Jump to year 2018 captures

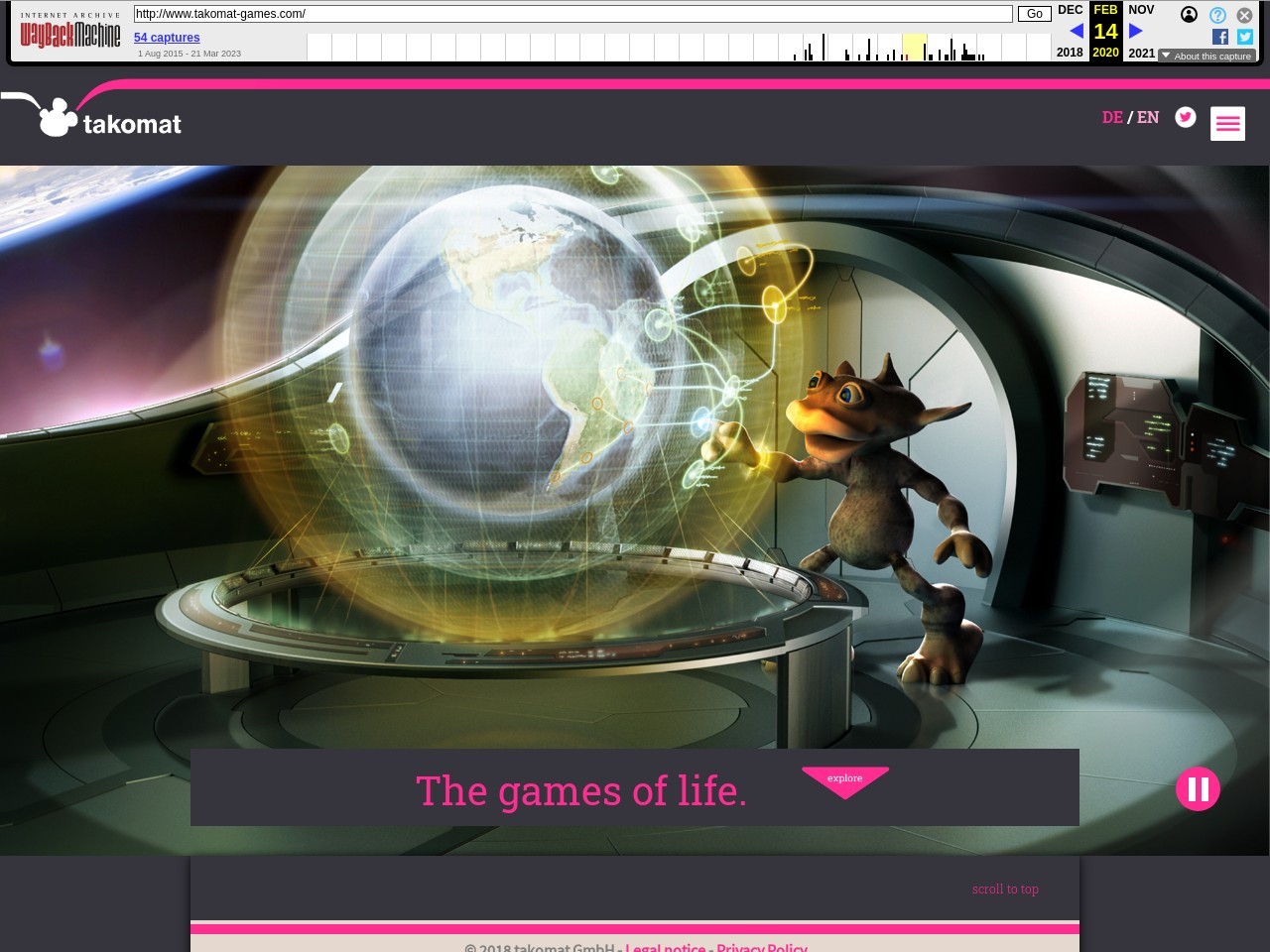[x=1070, y=53]
